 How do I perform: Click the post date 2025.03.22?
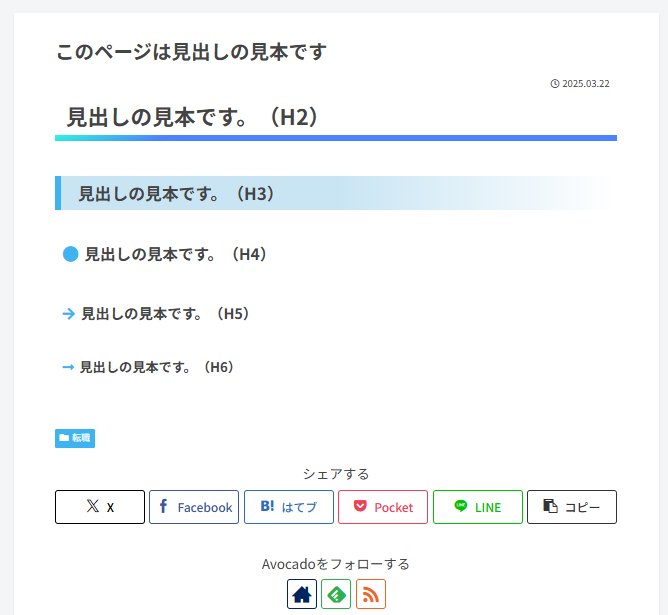(x=580, y=84)
